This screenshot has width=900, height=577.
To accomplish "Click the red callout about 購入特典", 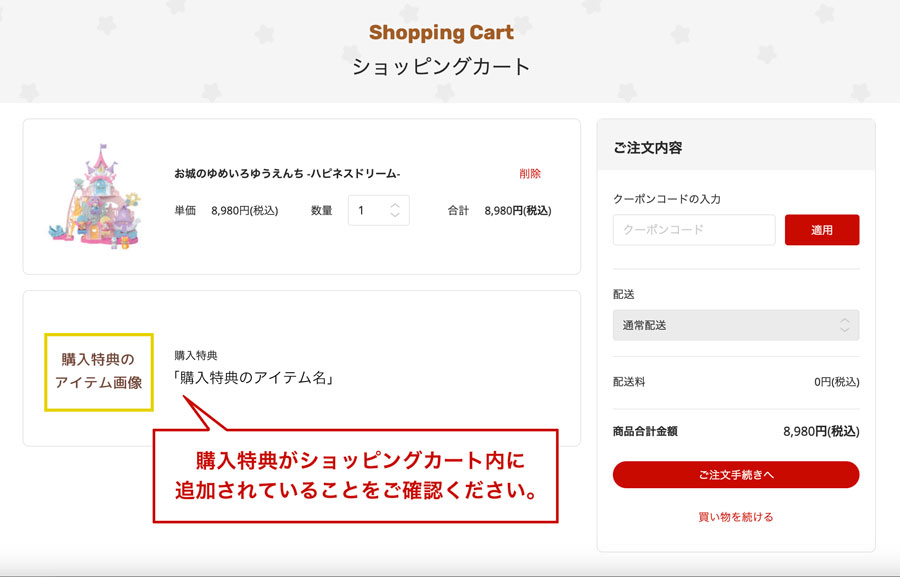I will [x=355, y=475].
